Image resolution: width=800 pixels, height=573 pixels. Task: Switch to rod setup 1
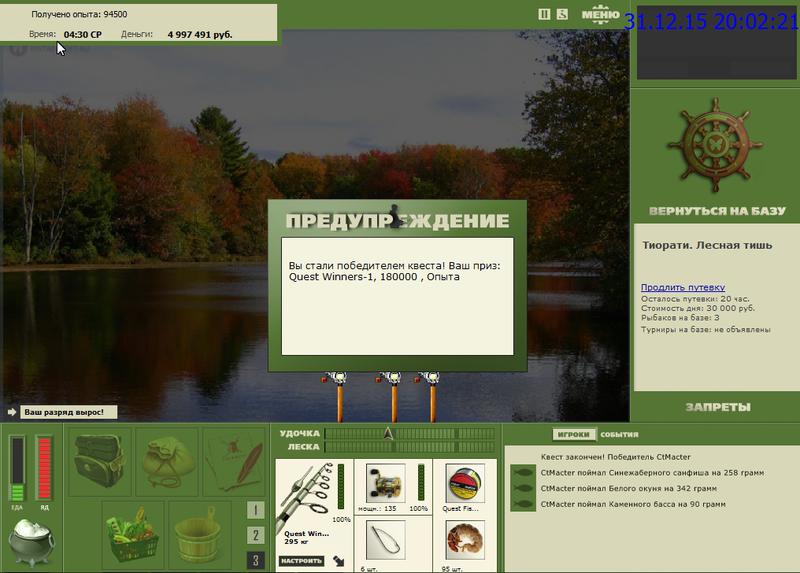coord(256,510)
